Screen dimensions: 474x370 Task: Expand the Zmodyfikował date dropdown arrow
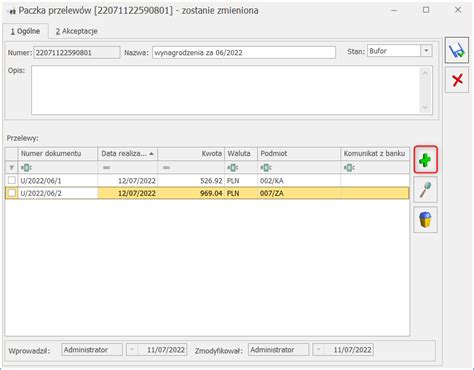tap(318, 350)
